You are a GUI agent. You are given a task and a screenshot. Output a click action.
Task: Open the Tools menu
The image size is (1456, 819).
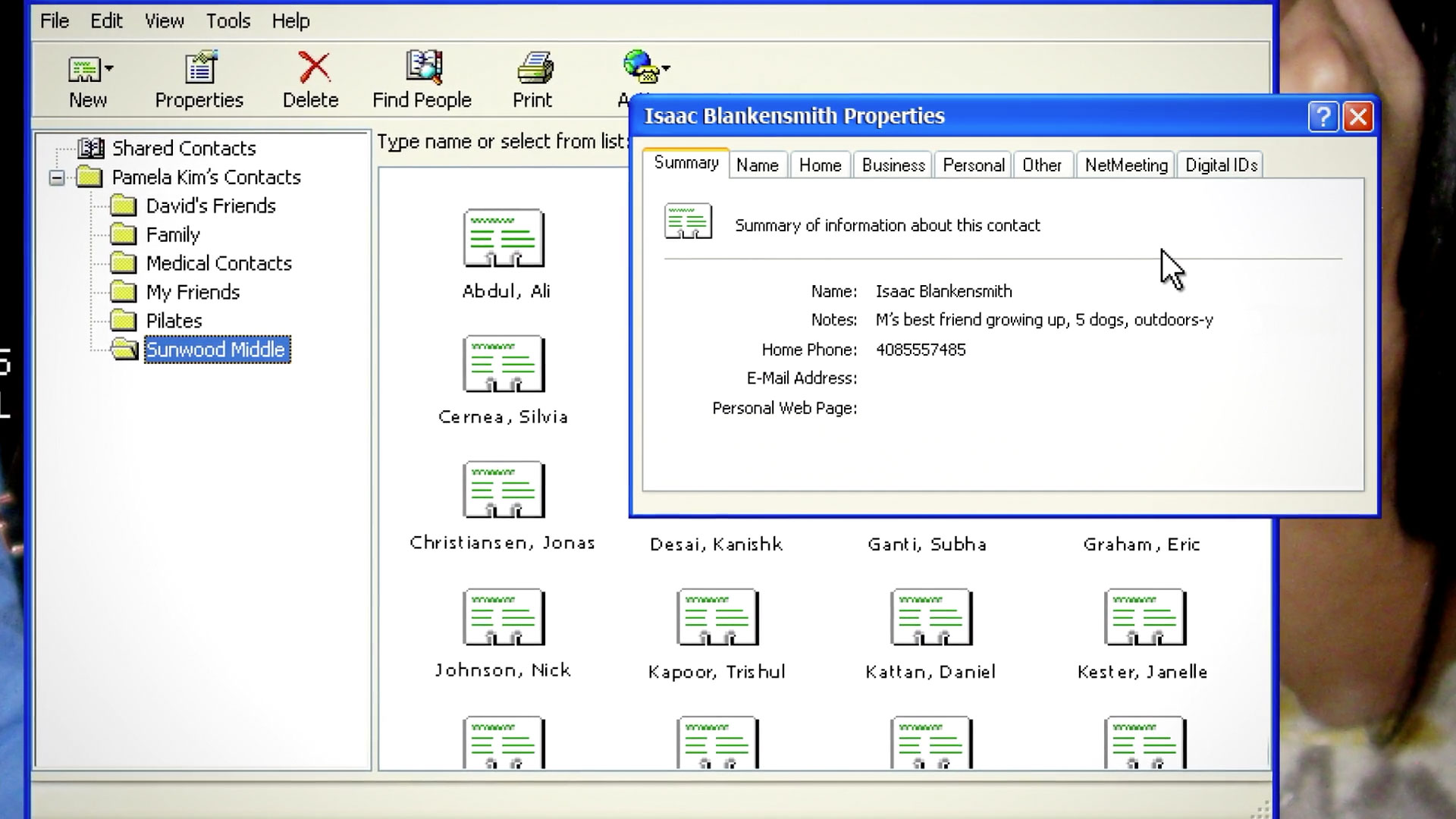pyautogui.click(x=228, y=21)
